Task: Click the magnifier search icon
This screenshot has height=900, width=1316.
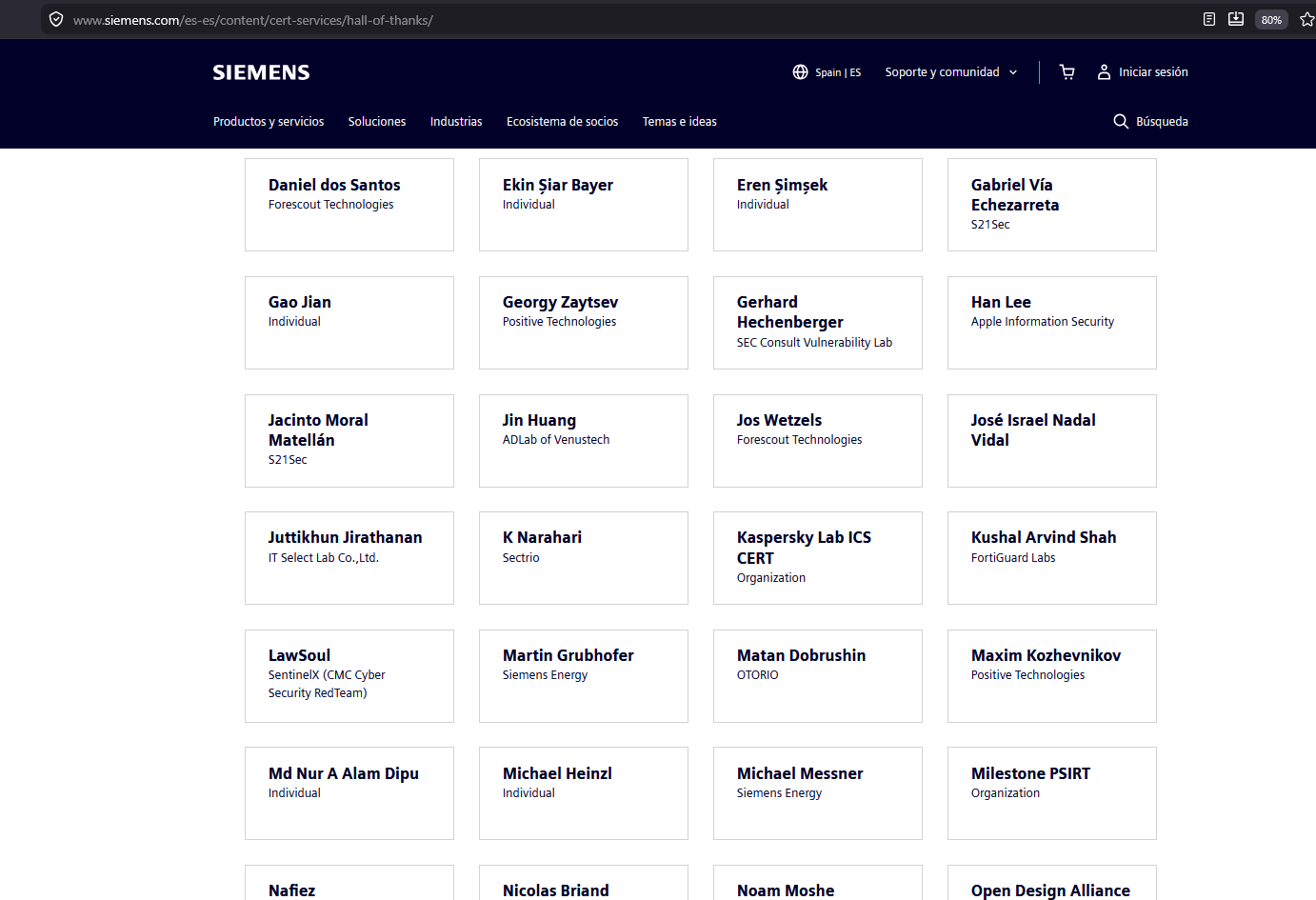Action: coord(1121,121)
